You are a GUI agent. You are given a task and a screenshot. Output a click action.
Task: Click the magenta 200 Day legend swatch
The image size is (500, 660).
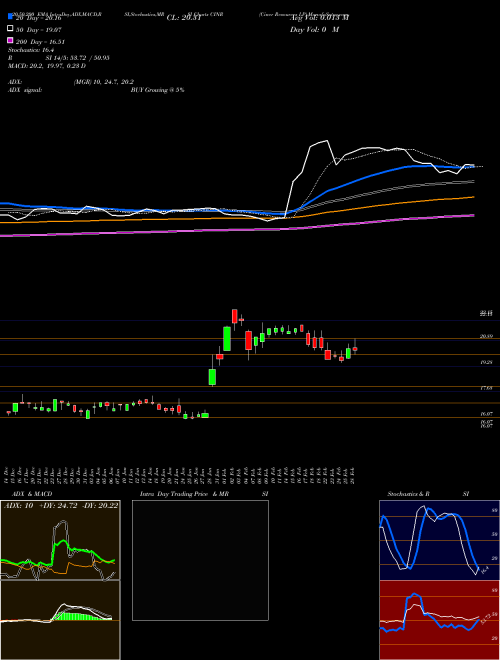[x=10, y=40]
